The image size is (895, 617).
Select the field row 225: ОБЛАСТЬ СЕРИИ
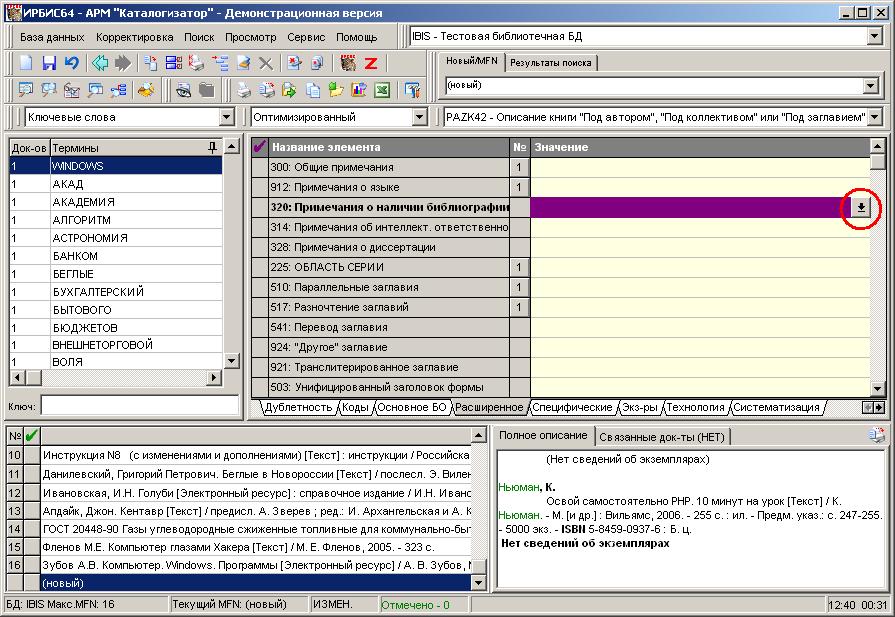click(389, 267)
